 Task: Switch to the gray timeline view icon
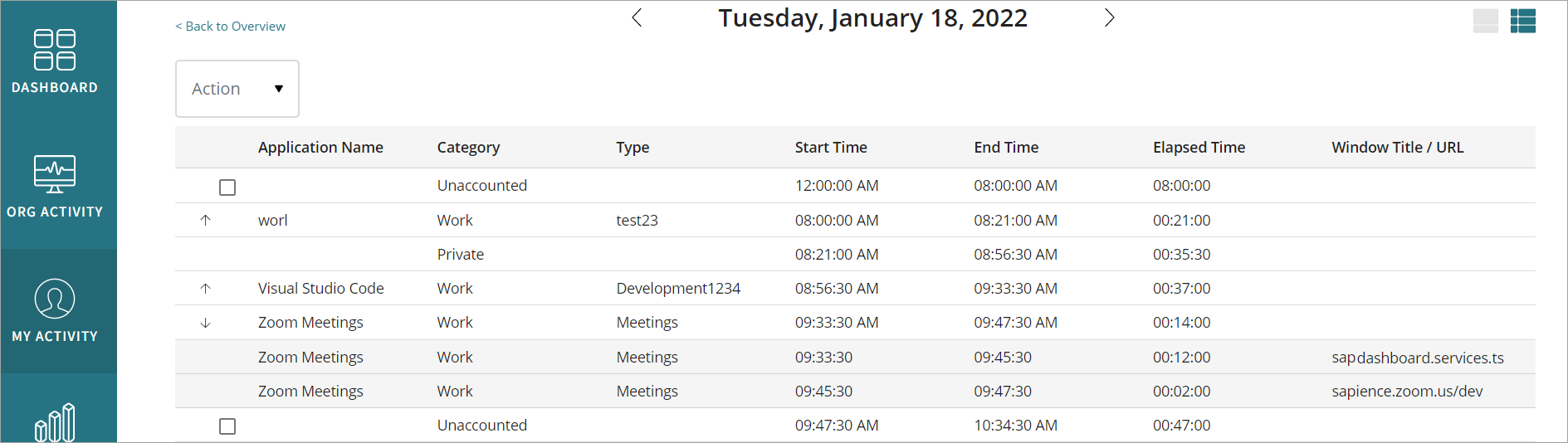click(x=1485, y=21)
